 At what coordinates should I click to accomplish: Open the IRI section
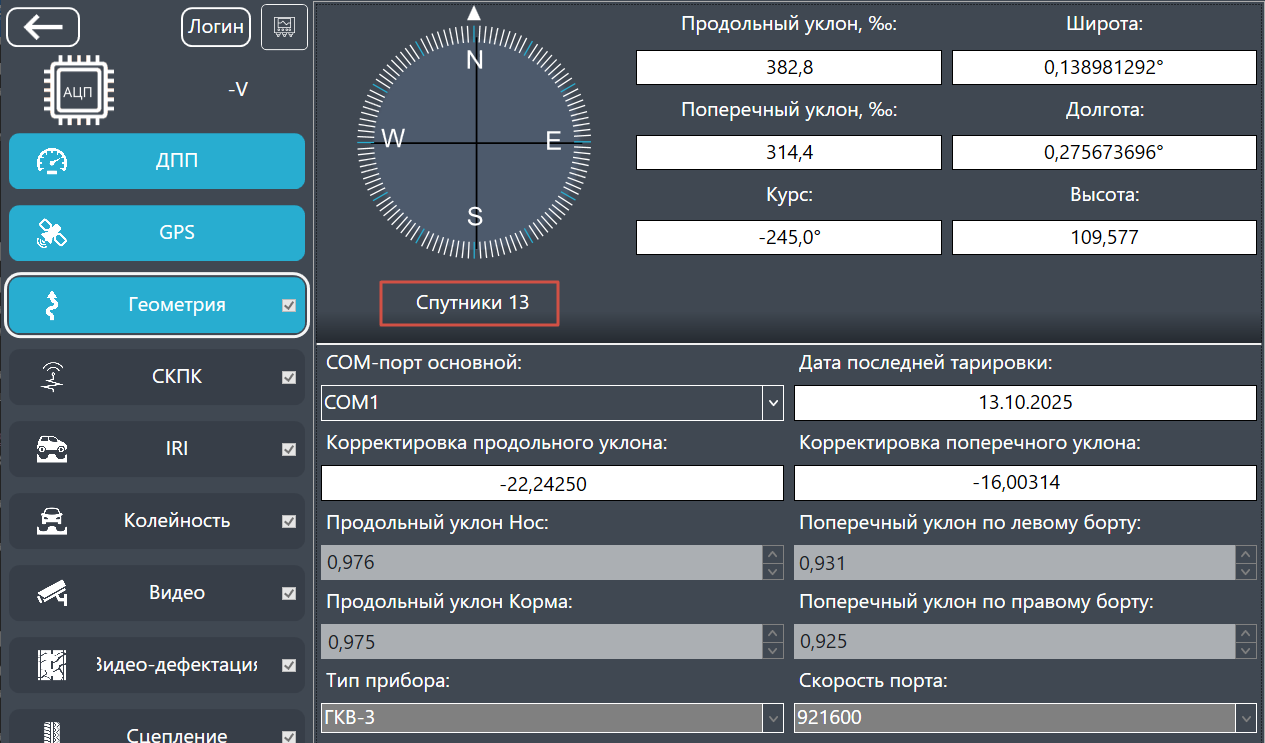click(157, 449)
